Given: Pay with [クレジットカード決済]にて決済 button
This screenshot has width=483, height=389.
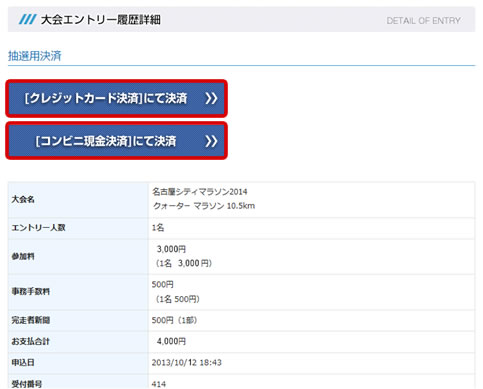Looking at the screenshot, I should tap(116, 98).
